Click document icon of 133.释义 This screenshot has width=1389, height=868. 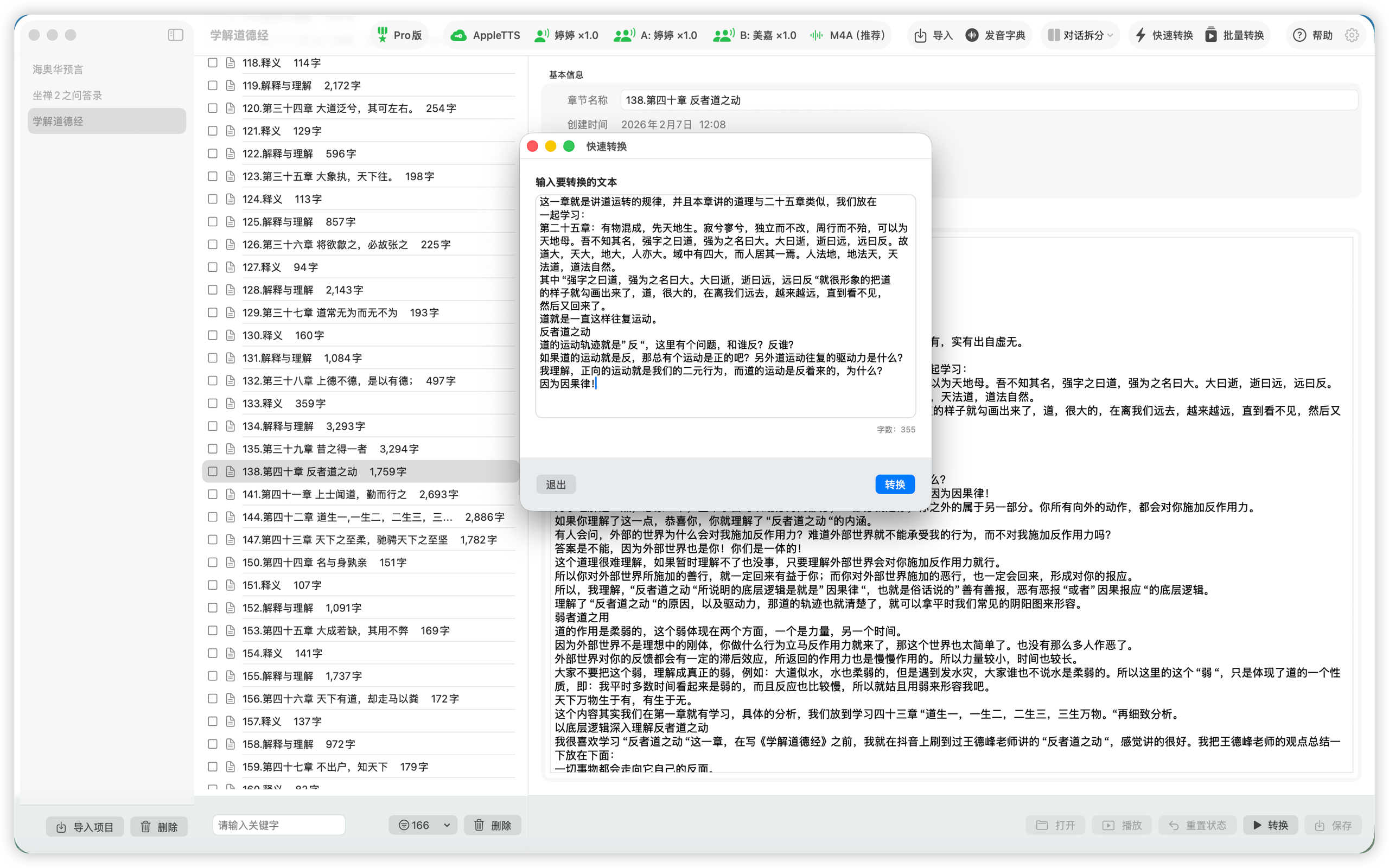230,404
